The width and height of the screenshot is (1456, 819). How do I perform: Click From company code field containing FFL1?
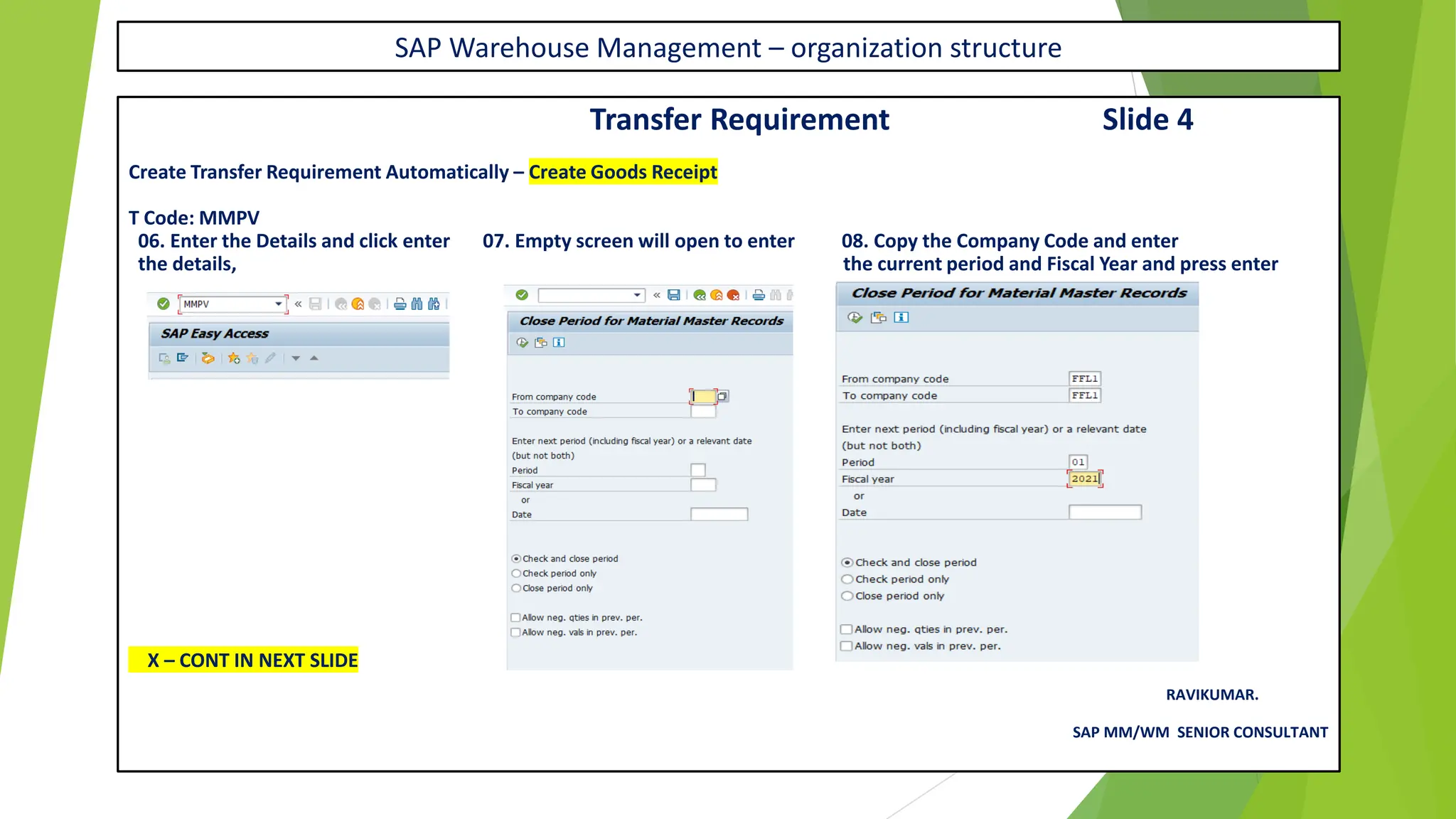[1085, 379]
